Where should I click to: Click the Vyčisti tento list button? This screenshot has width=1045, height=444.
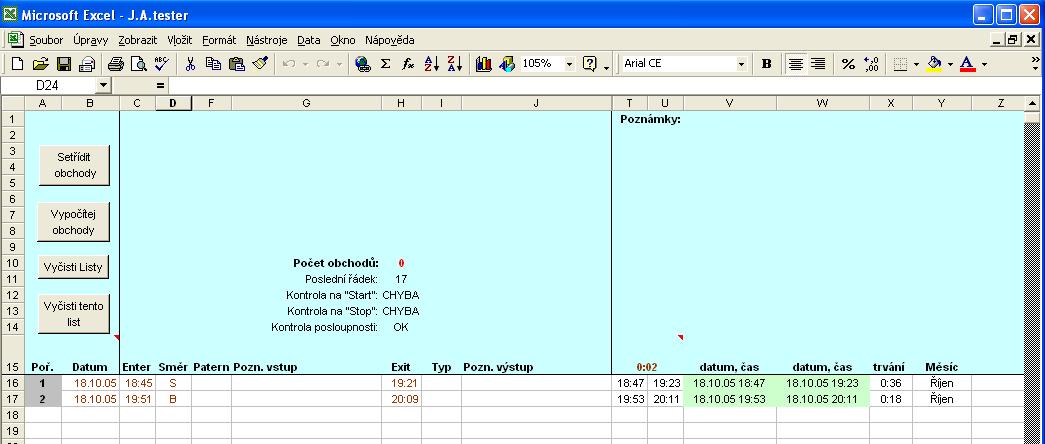point(73,314)
